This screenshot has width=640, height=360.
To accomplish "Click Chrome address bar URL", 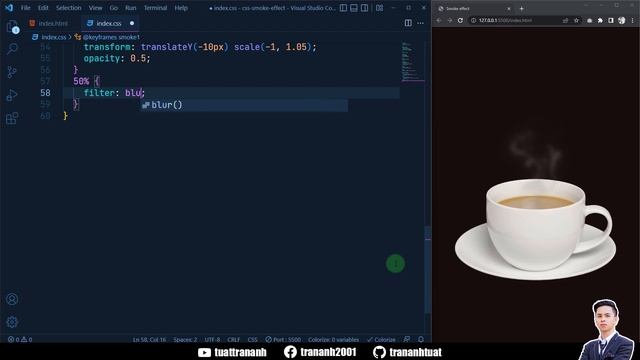I will pyautogui.click(x=505, y=20).
